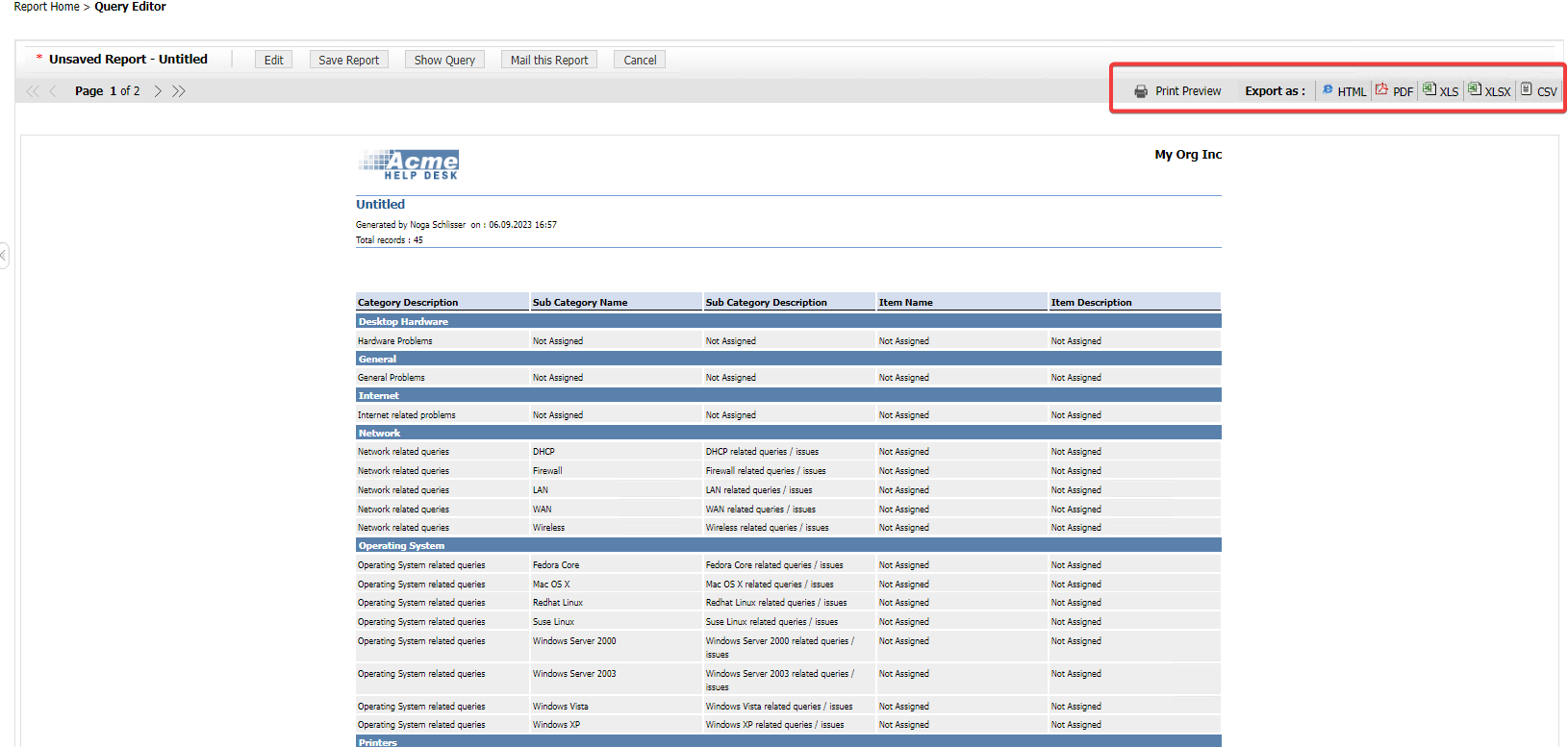Click the Acme Help Desk logo
This screenshot has width=1568, height=747.
pyautogui.click(x=409, y=164)
